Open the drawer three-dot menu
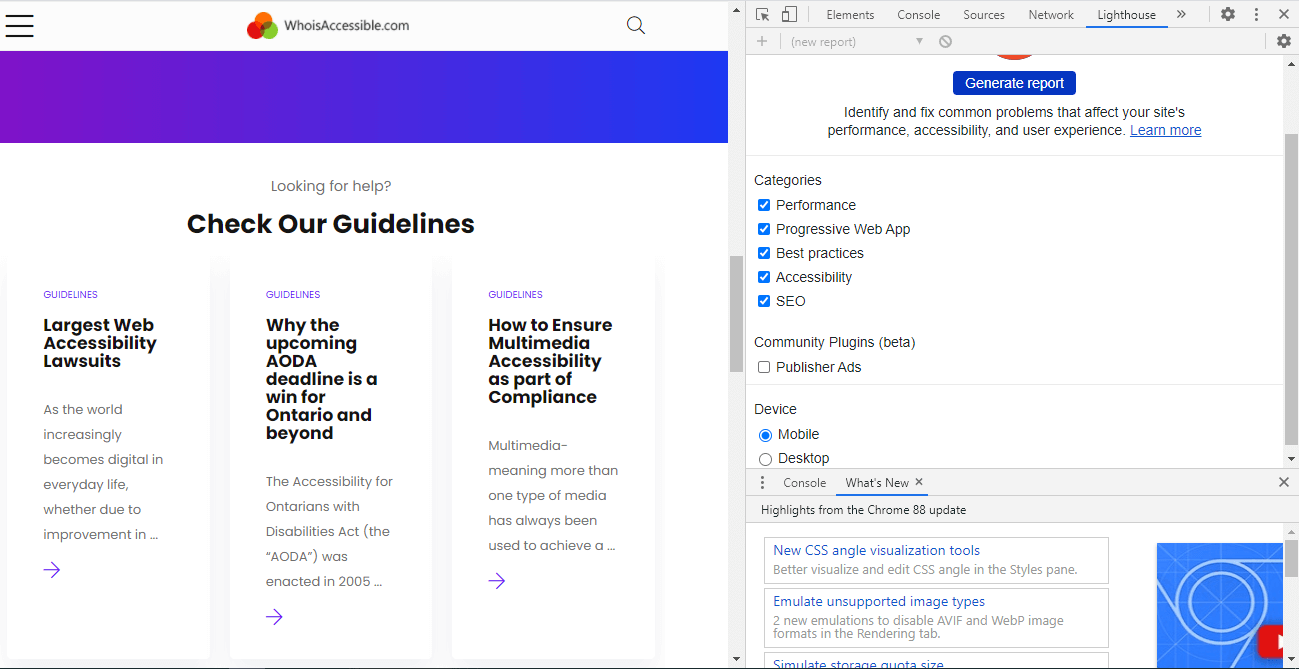The image size is (1299, 669). pyautogui.click(x=762, y=482)
